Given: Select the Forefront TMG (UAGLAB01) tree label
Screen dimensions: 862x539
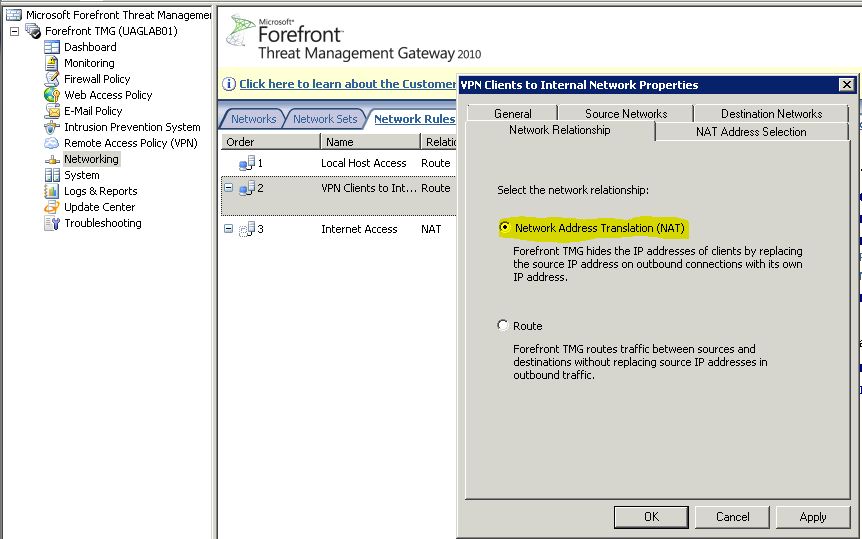Looking at the screenshot, I should coord(111,31).
